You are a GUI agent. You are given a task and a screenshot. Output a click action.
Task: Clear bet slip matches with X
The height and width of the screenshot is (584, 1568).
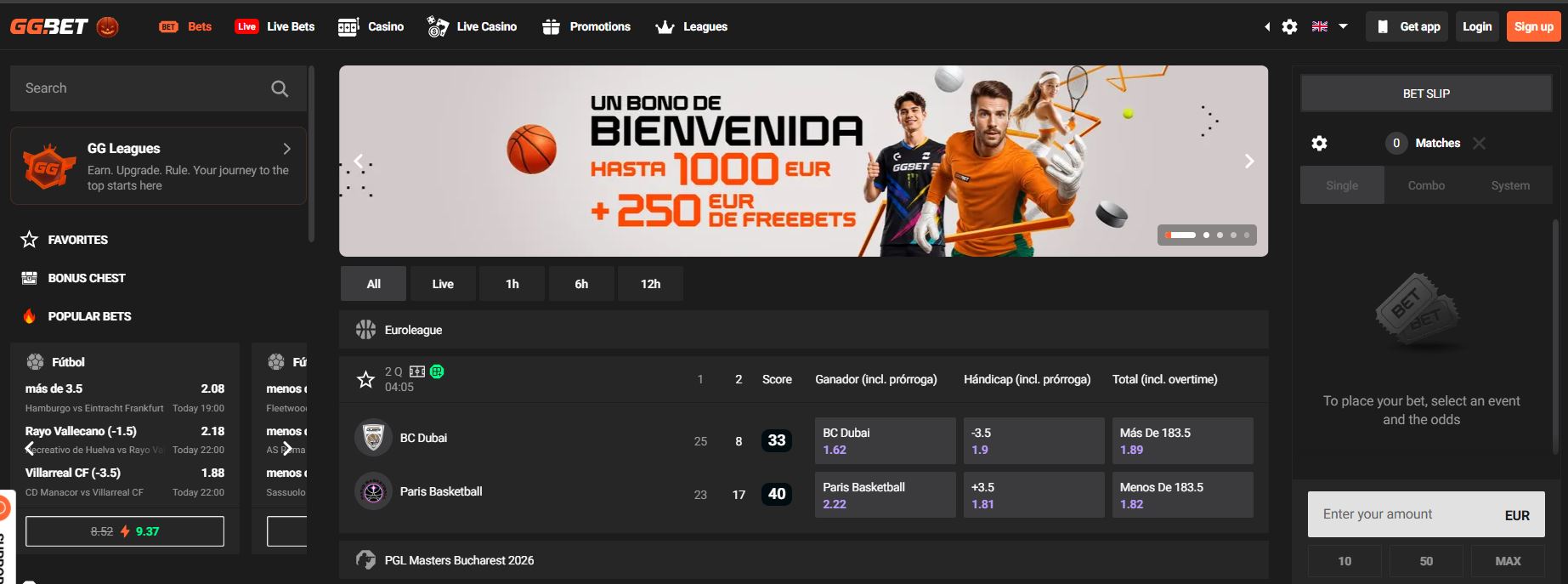pos(1479,143)
